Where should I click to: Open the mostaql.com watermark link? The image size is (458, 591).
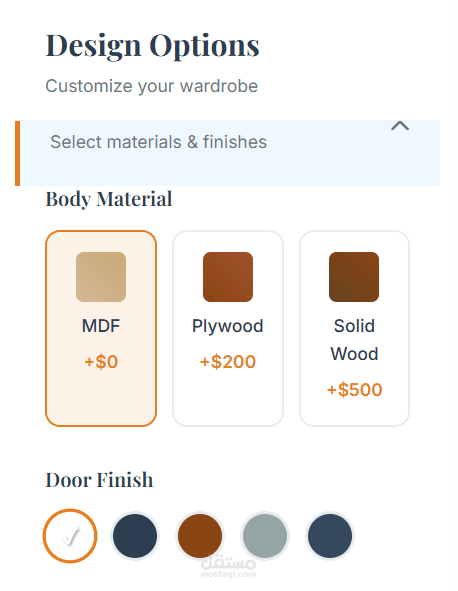[228, 567]
